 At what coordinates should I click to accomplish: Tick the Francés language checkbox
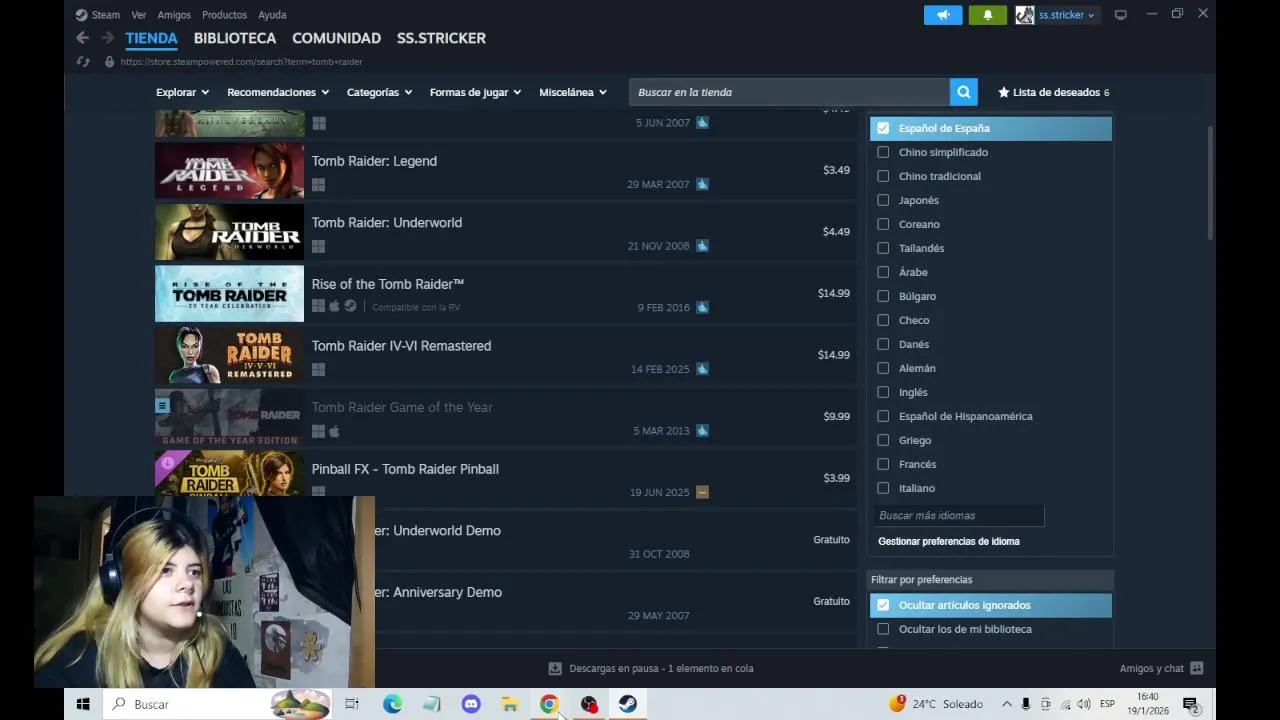883,464
